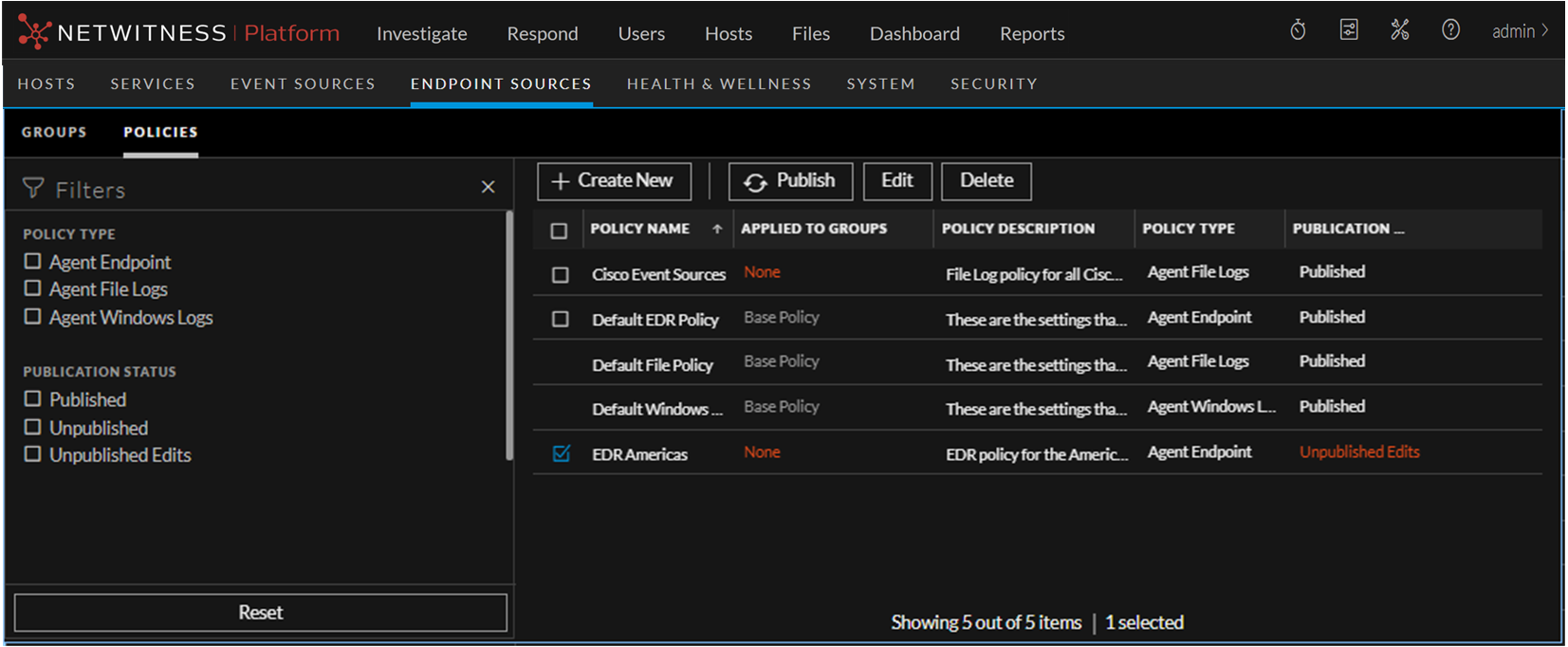Open the Health & Wellness tab
Viewport: 1568px width, 647px height.
(x=718, y=83)
